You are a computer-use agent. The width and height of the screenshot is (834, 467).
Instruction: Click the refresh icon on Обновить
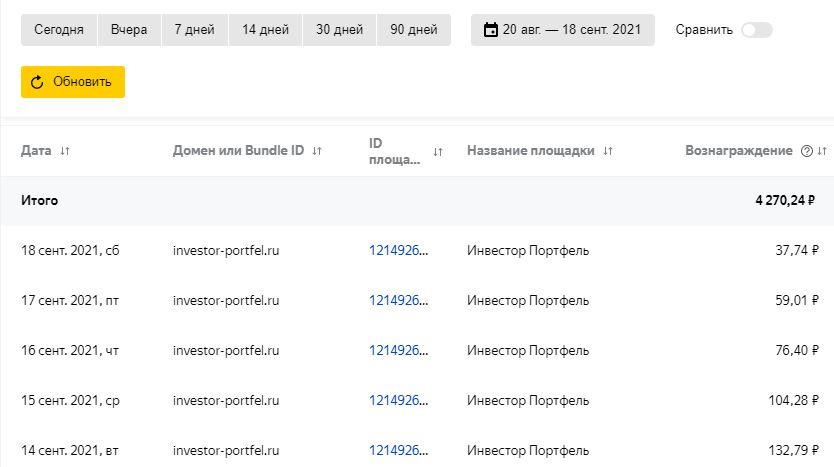pyautogui.click(x=37, y=82)
